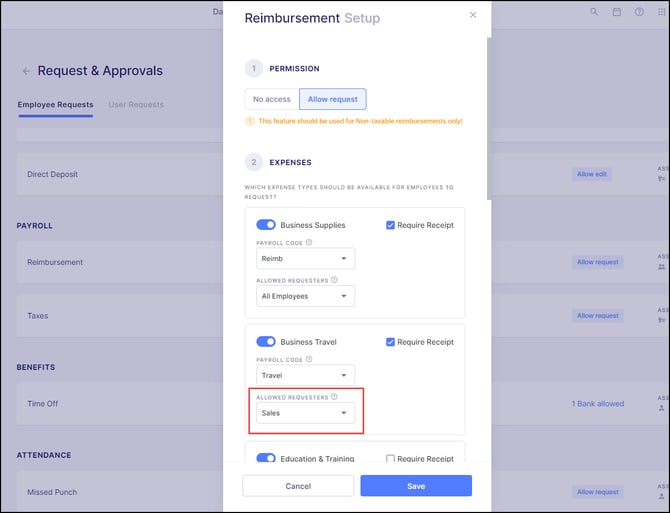The width and height of the screenshot is (670, 513).
Task: Select the No access permission option
Action: click(272, 99)
